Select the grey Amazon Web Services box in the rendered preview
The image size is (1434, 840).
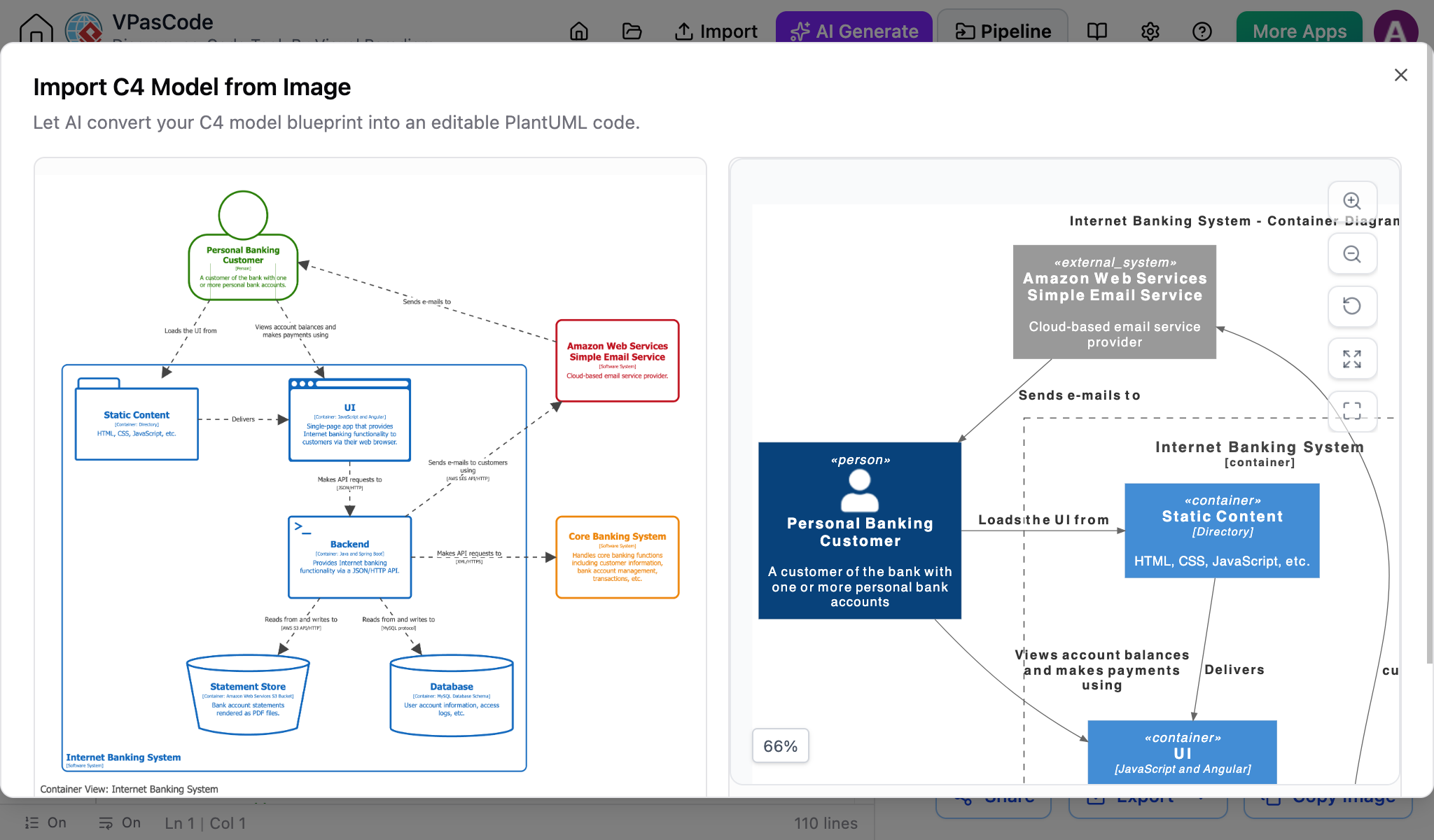click(1115, 302)
